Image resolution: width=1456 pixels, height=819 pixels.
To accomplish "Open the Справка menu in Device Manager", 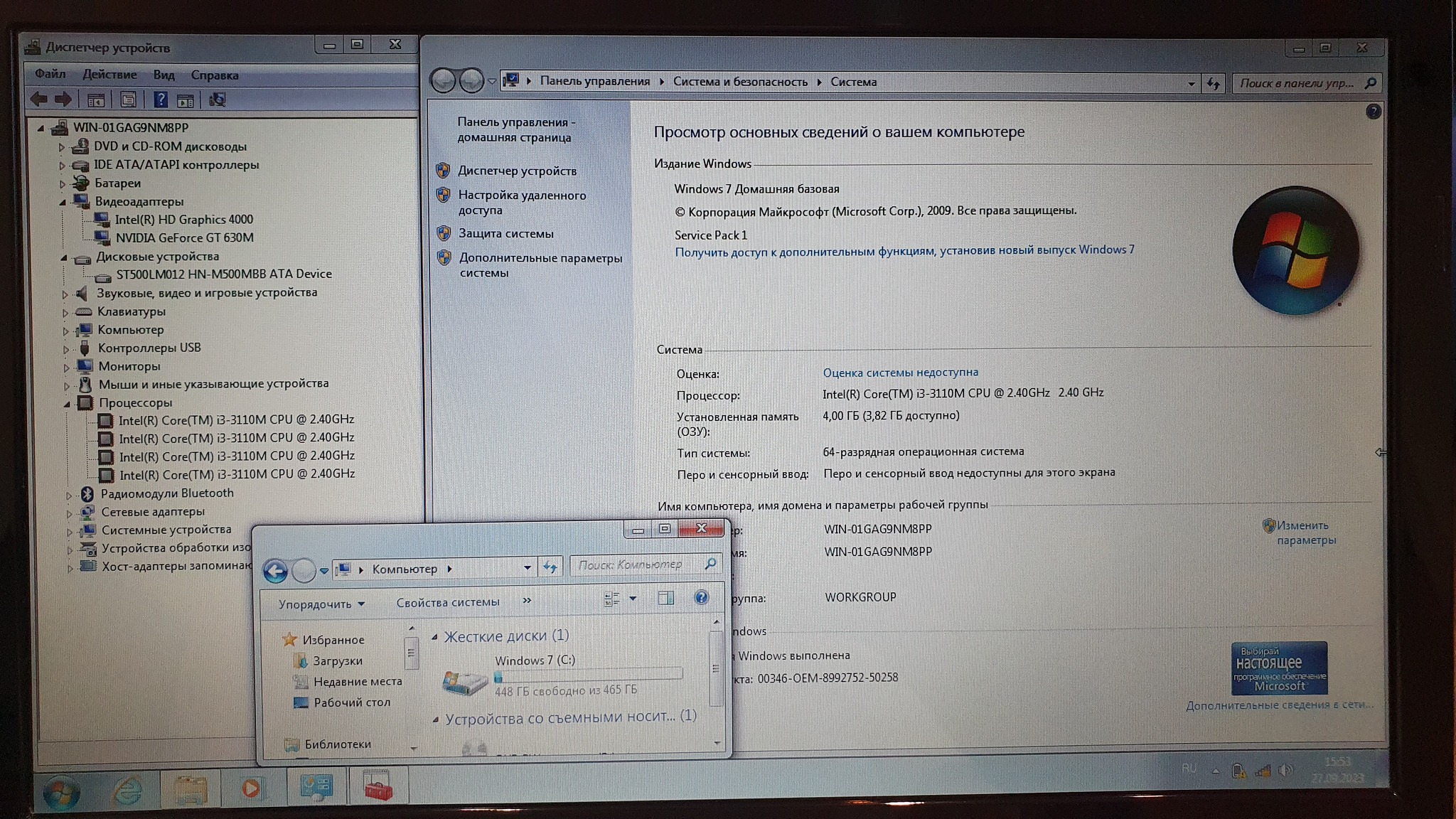I will tap(214, 75).
